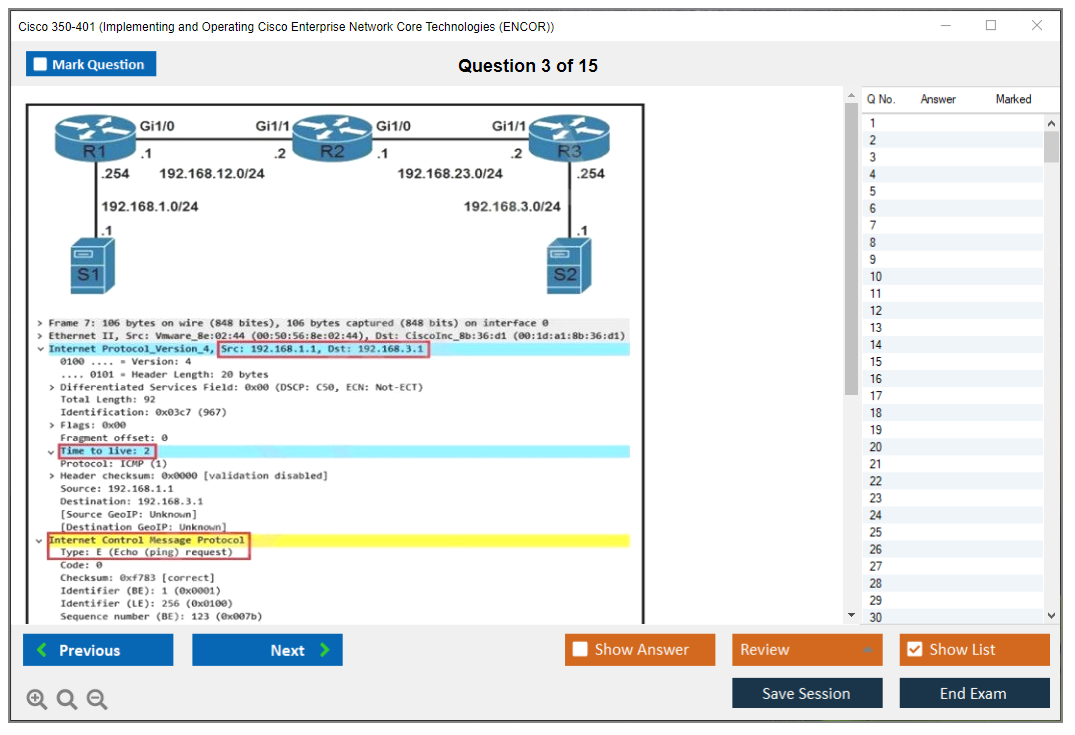Select question 27 in the list
The image size is (1075, 735).
pyautogui.click(x=953, y=566)
